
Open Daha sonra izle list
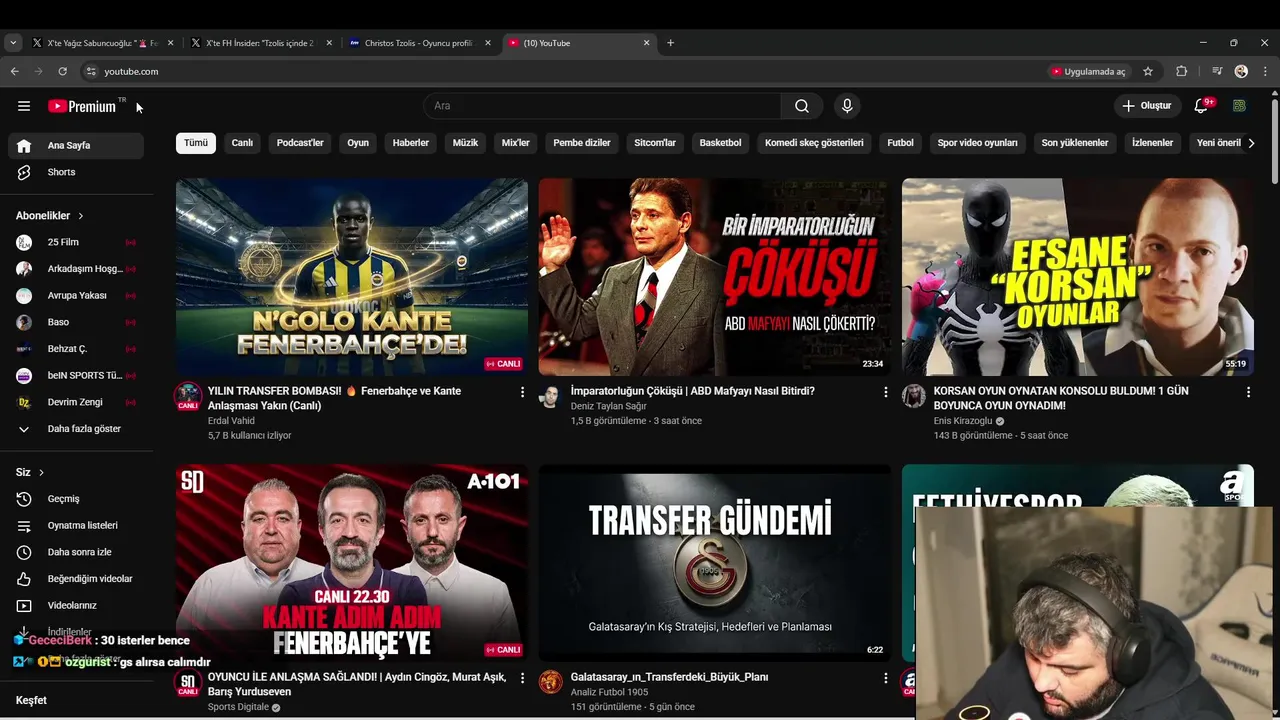(76, 552)
